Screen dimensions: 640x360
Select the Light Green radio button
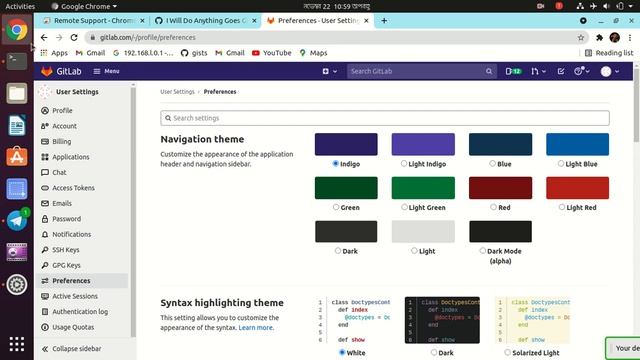coord(404,207)
